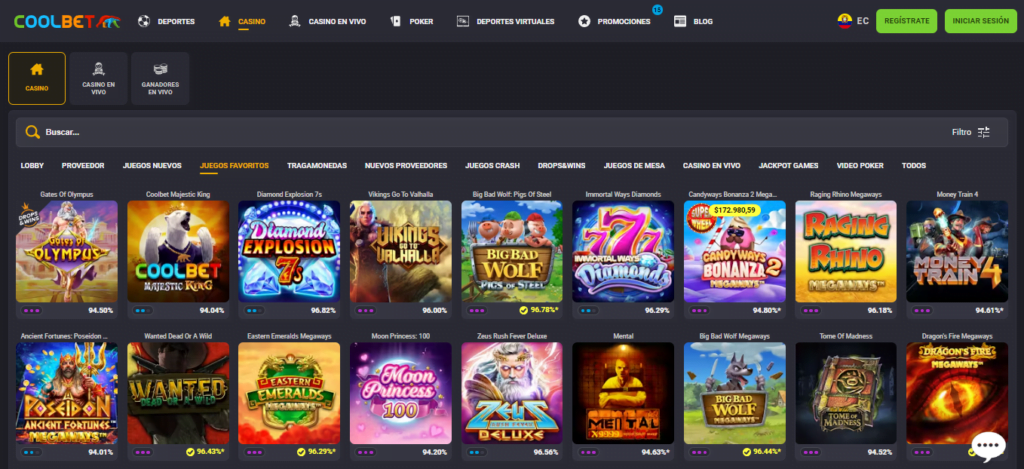Select the Casino tile with house icon
The height and width of the screenshot is (469, 1024).
point(37,78)
